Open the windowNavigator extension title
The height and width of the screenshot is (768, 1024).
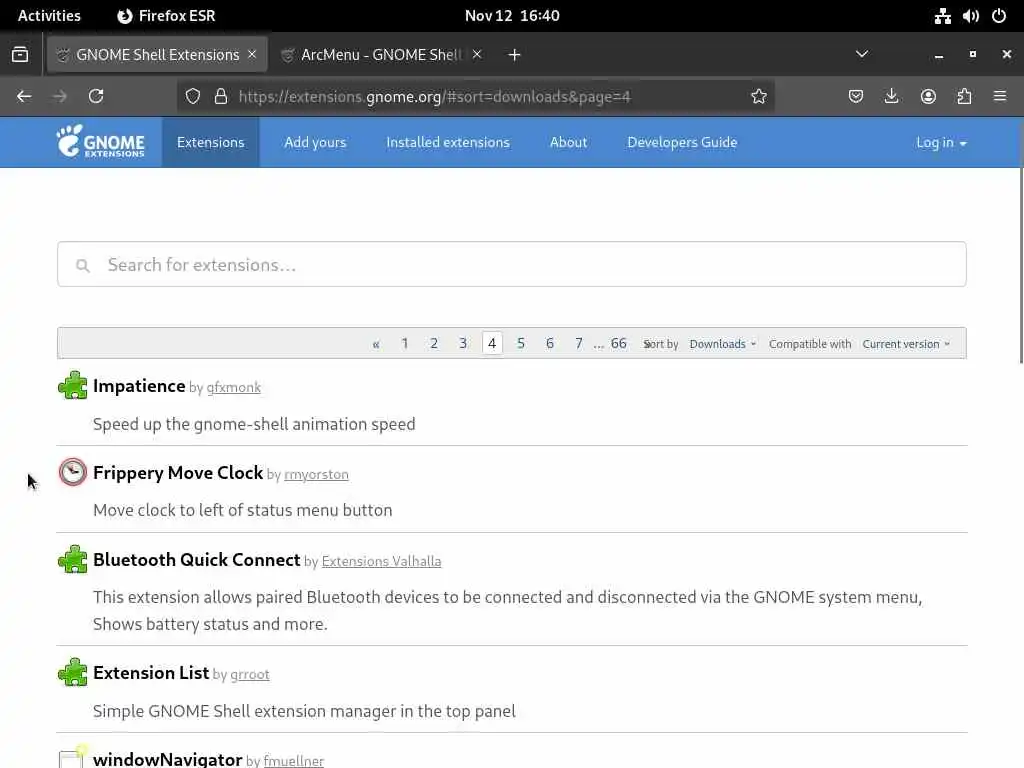click(x=168, y=759)
